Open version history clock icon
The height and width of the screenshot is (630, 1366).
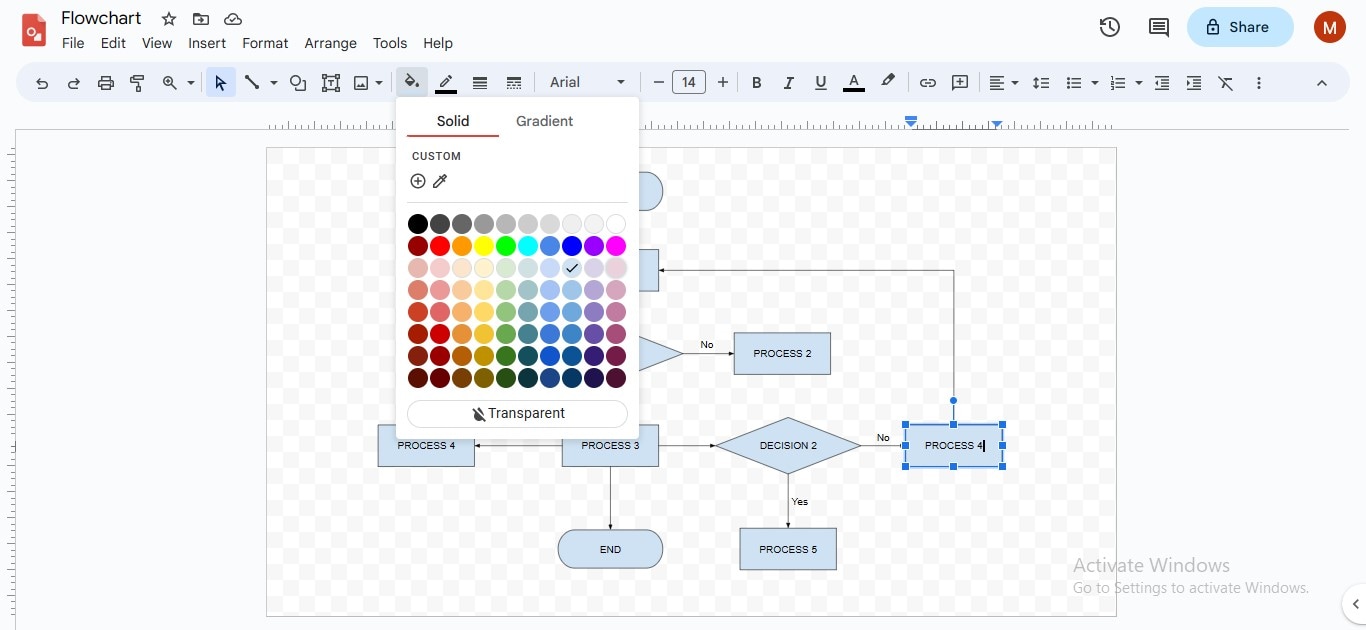pyautogui.click(x=1109, y=27)
